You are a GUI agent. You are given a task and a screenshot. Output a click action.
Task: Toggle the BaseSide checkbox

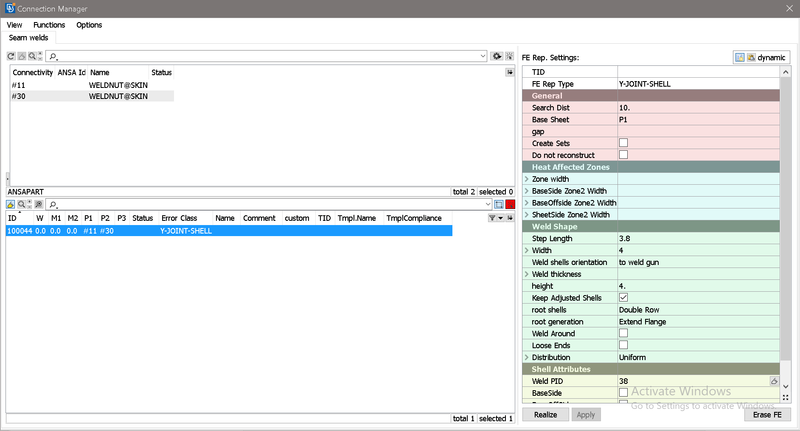point(623,393)
